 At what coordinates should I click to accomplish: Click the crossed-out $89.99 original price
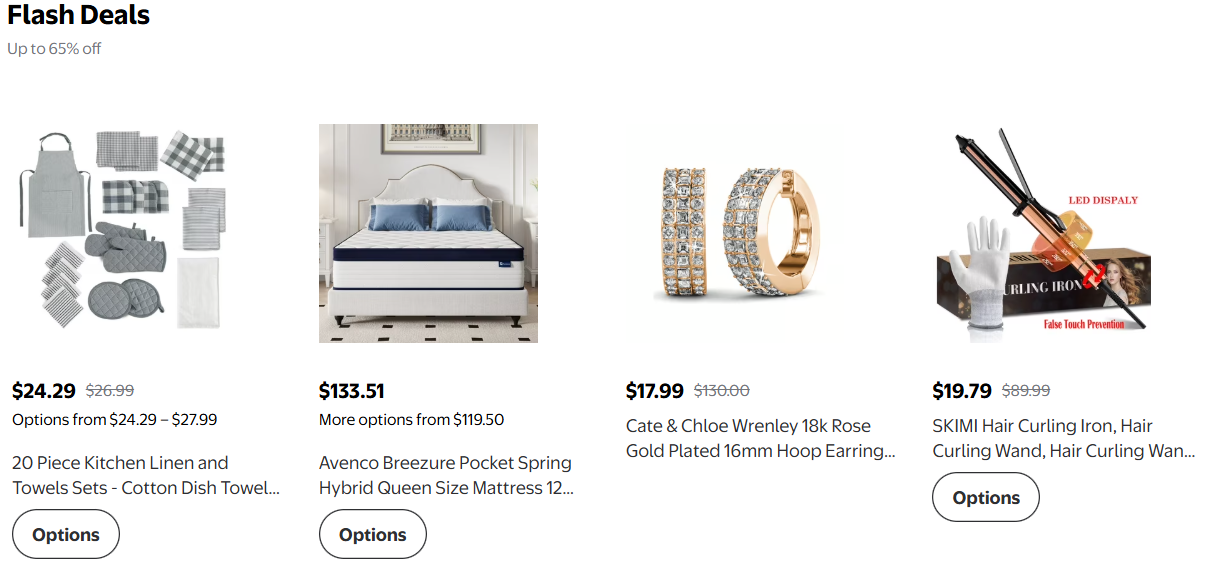pos(1025,391)
